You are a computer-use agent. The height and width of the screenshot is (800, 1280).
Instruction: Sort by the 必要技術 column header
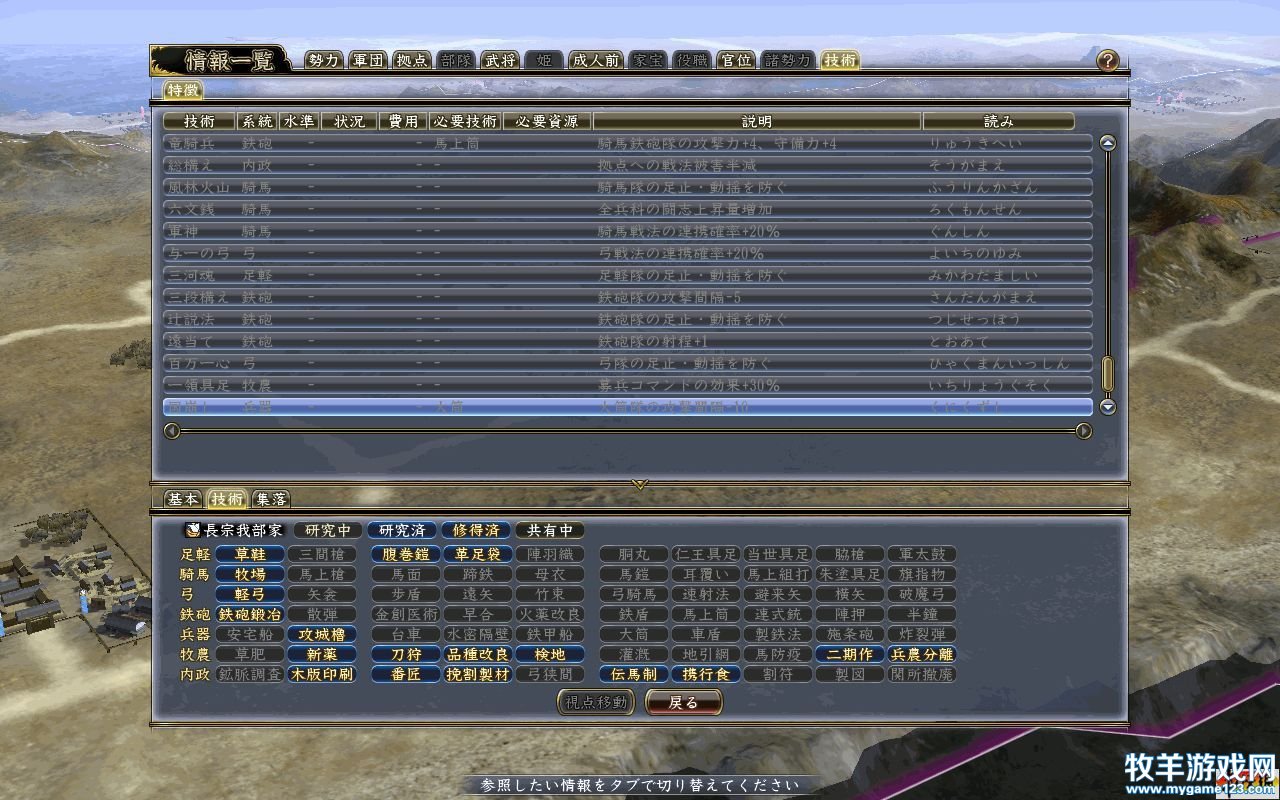465,121
